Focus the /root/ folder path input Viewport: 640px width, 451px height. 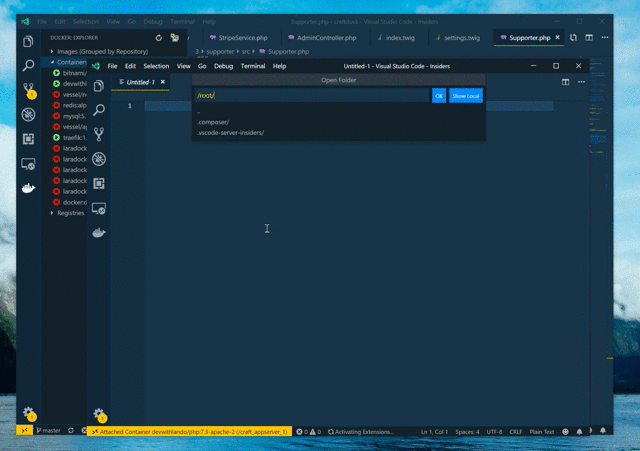click(x=312, y=96)
